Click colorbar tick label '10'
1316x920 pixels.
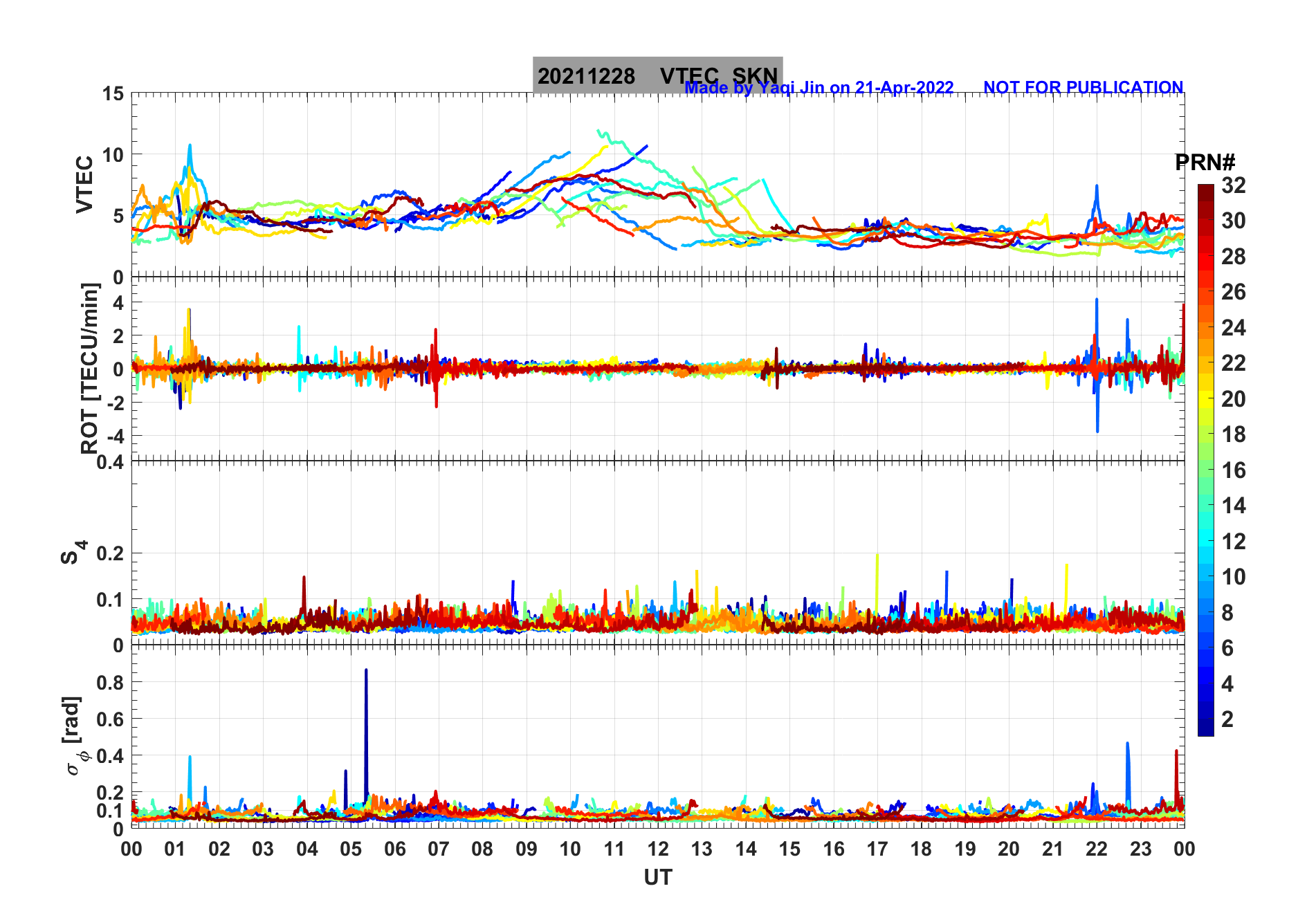1233,577
